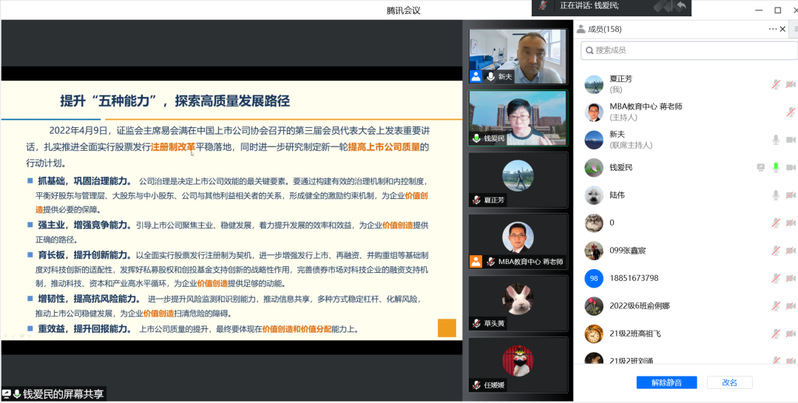
Task: Click 陆伟's name in member list
Action: click(617, 195)
